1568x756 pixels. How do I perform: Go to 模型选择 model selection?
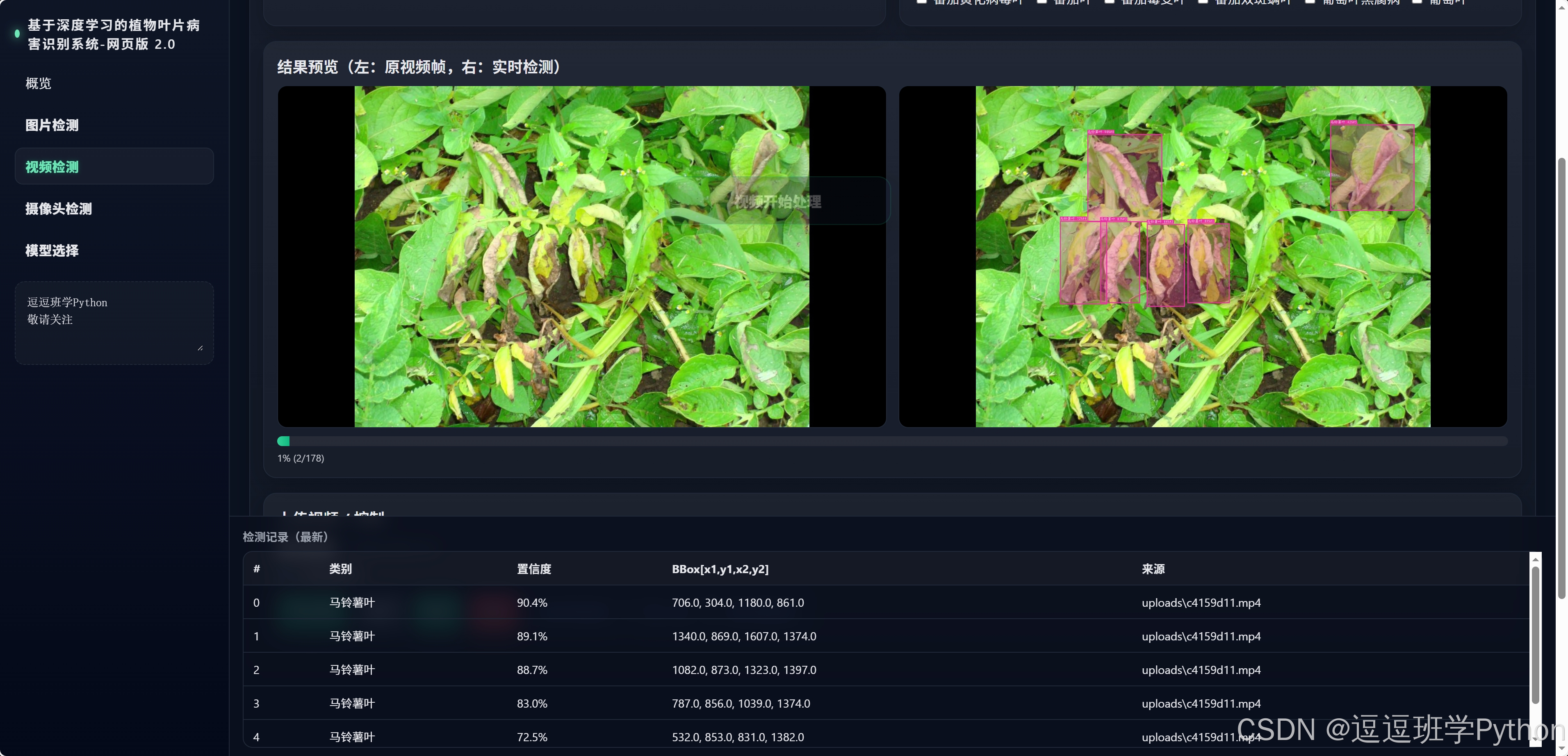click(52, 251)
